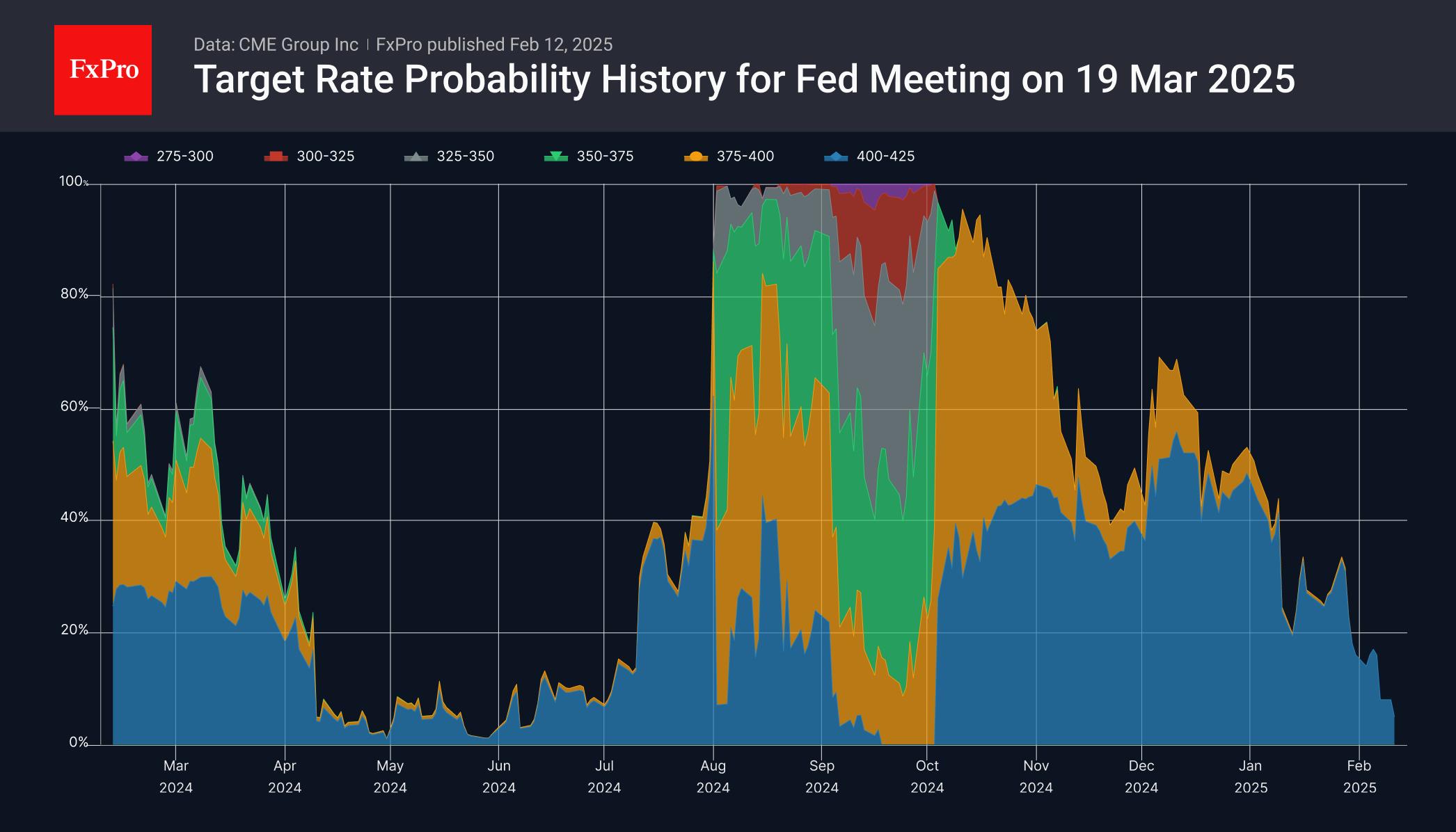The height and width of the screenshot is (832, 1456).
Task: Click the 60% y-axis label
Action: [74, 407]
